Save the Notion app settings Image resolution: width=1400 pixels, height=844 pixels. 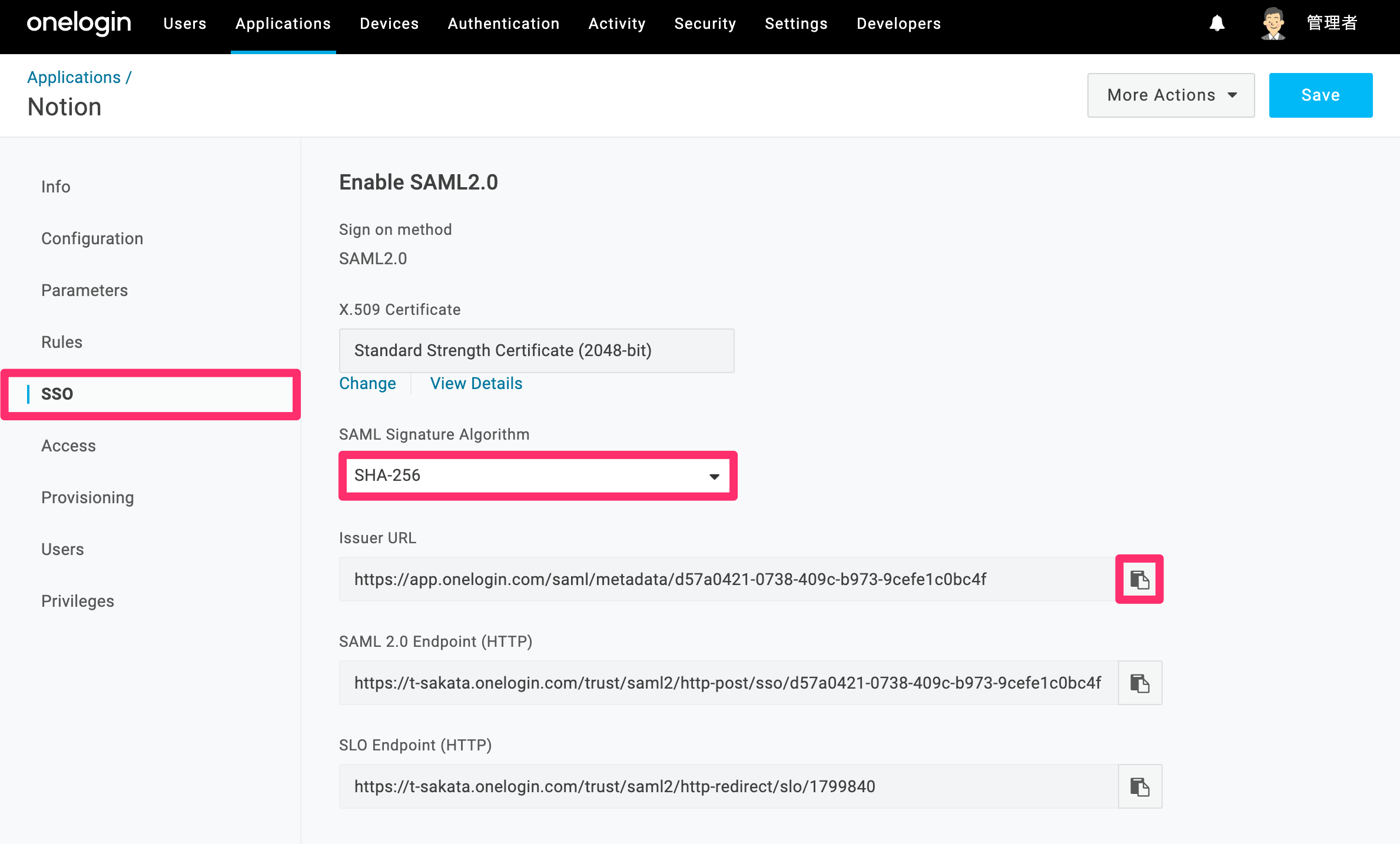click(1321, 95)
